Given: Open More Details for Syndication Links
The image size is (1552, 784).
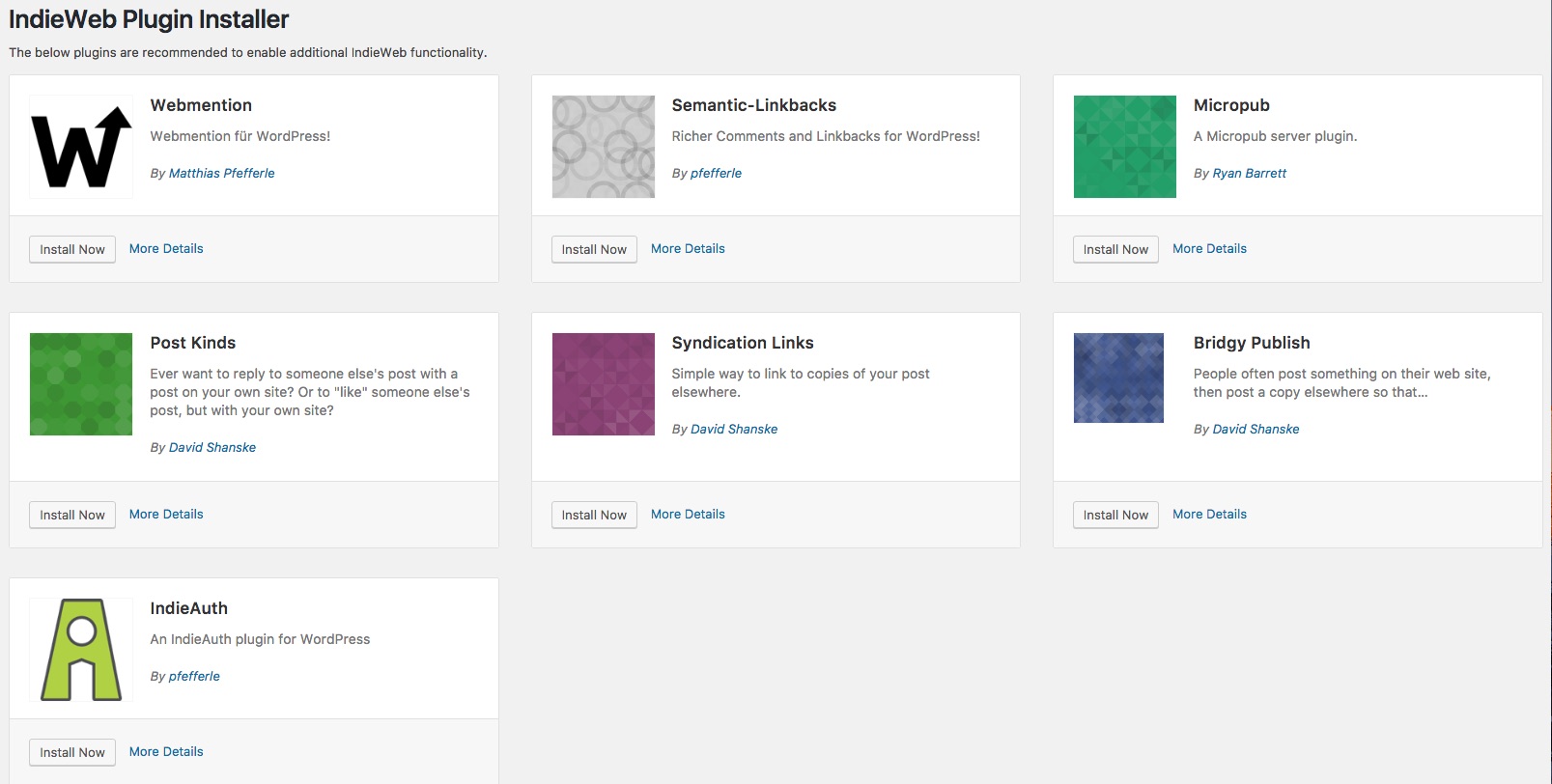Looking at the screenshot, I should coord(688,514).
